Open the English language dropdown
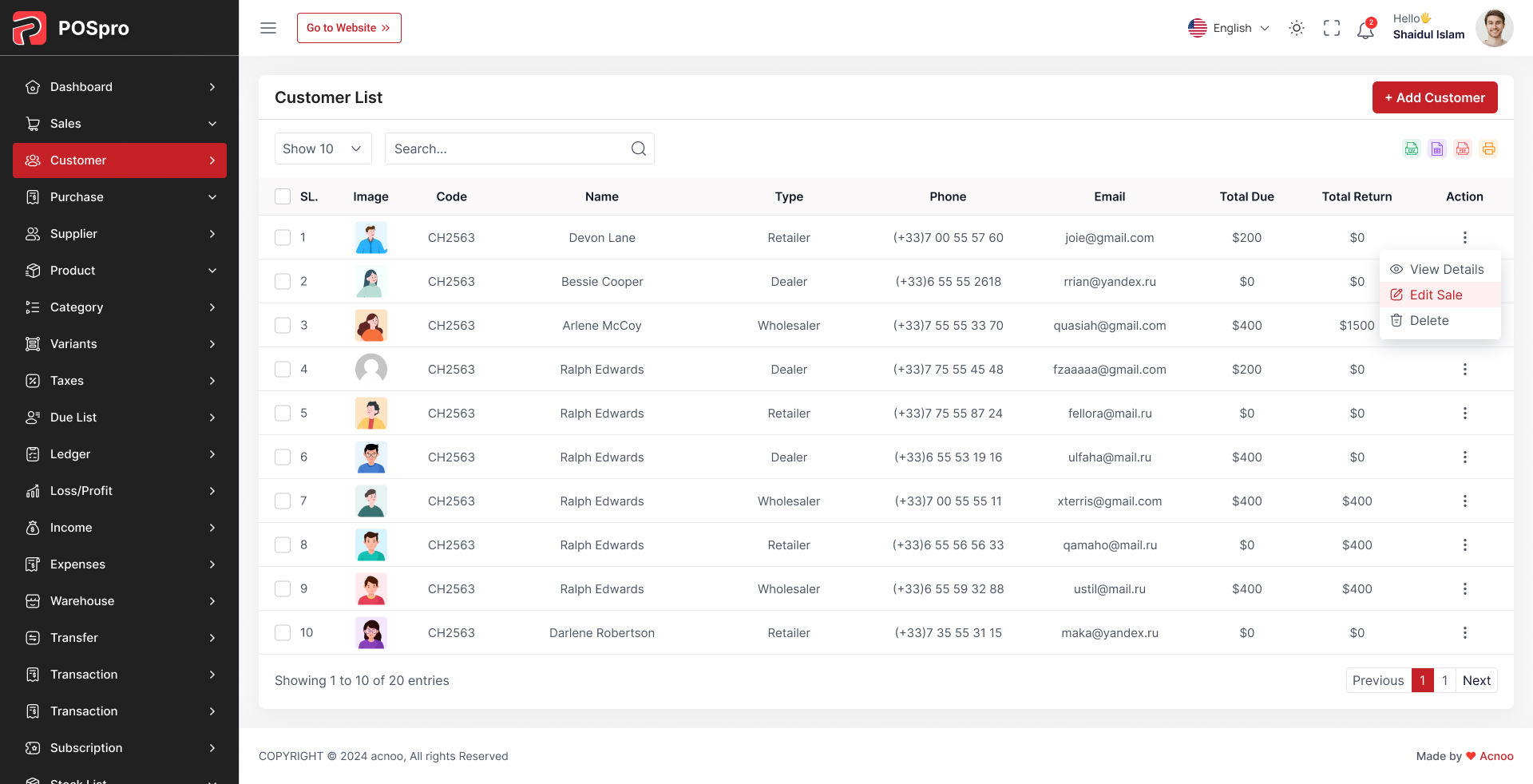The image size is (1533, 784). [1229, 28]
